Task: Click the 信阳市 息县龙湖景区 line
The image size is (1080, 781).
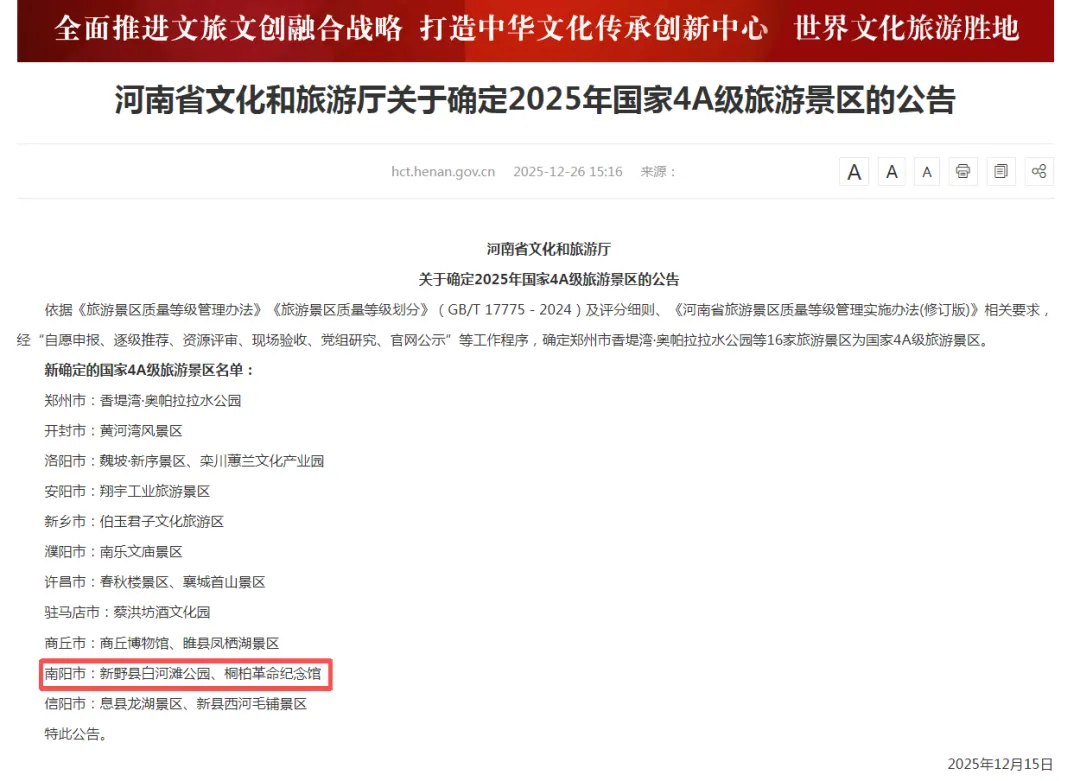Action: pos(176,704)
